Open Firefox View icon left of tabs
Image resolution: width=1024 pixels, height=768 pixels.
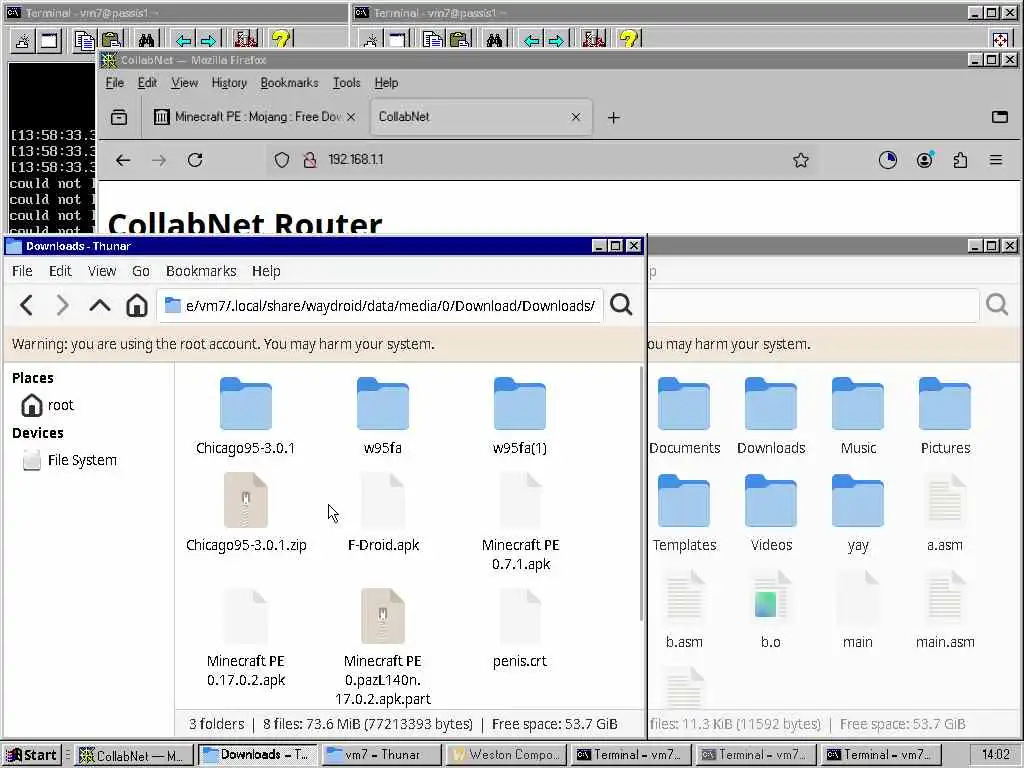[x=119, y=118]
